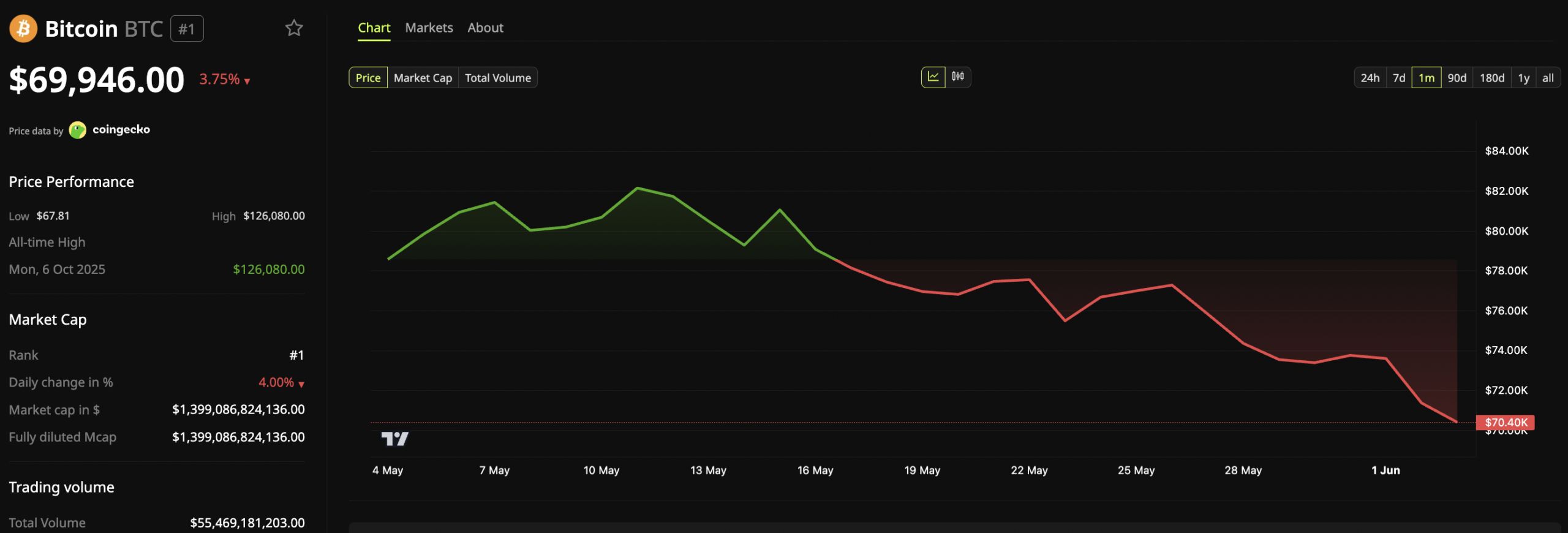Click the 16 May date on the chart axis

(815, 470)
